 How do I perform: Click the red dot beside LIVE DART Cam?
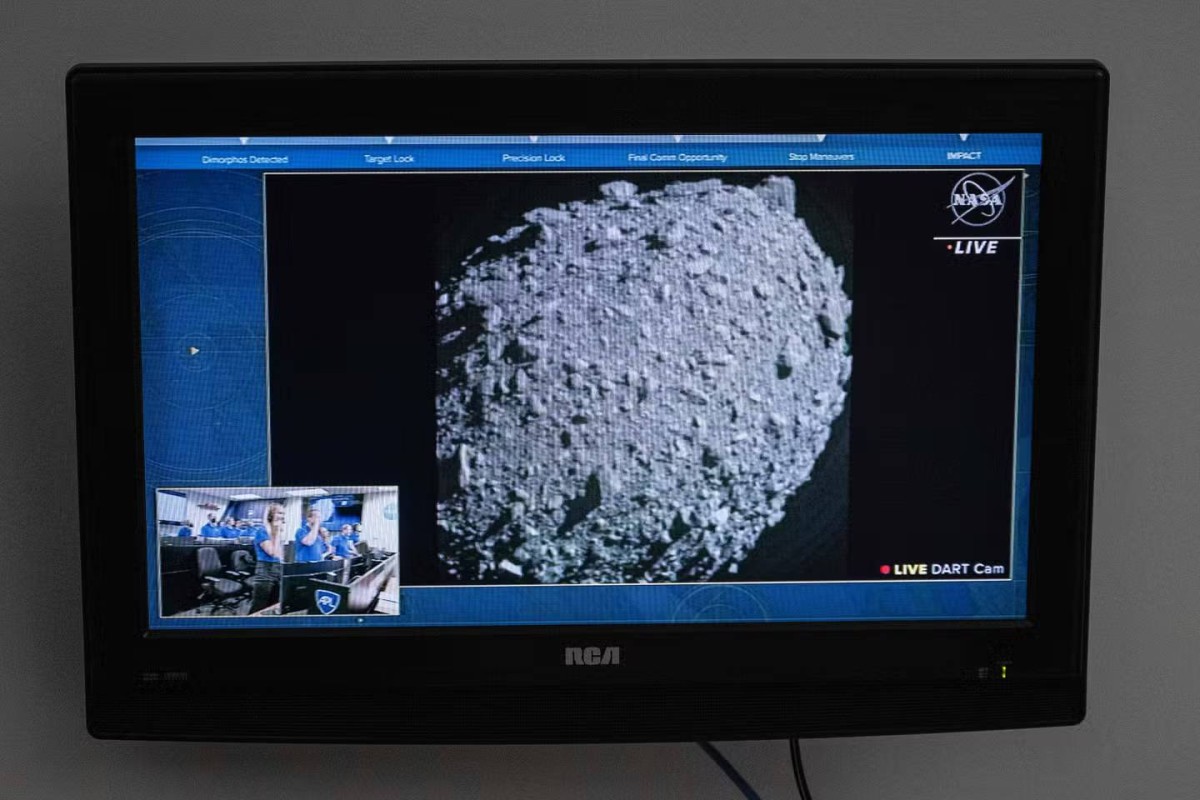point(885,570)
